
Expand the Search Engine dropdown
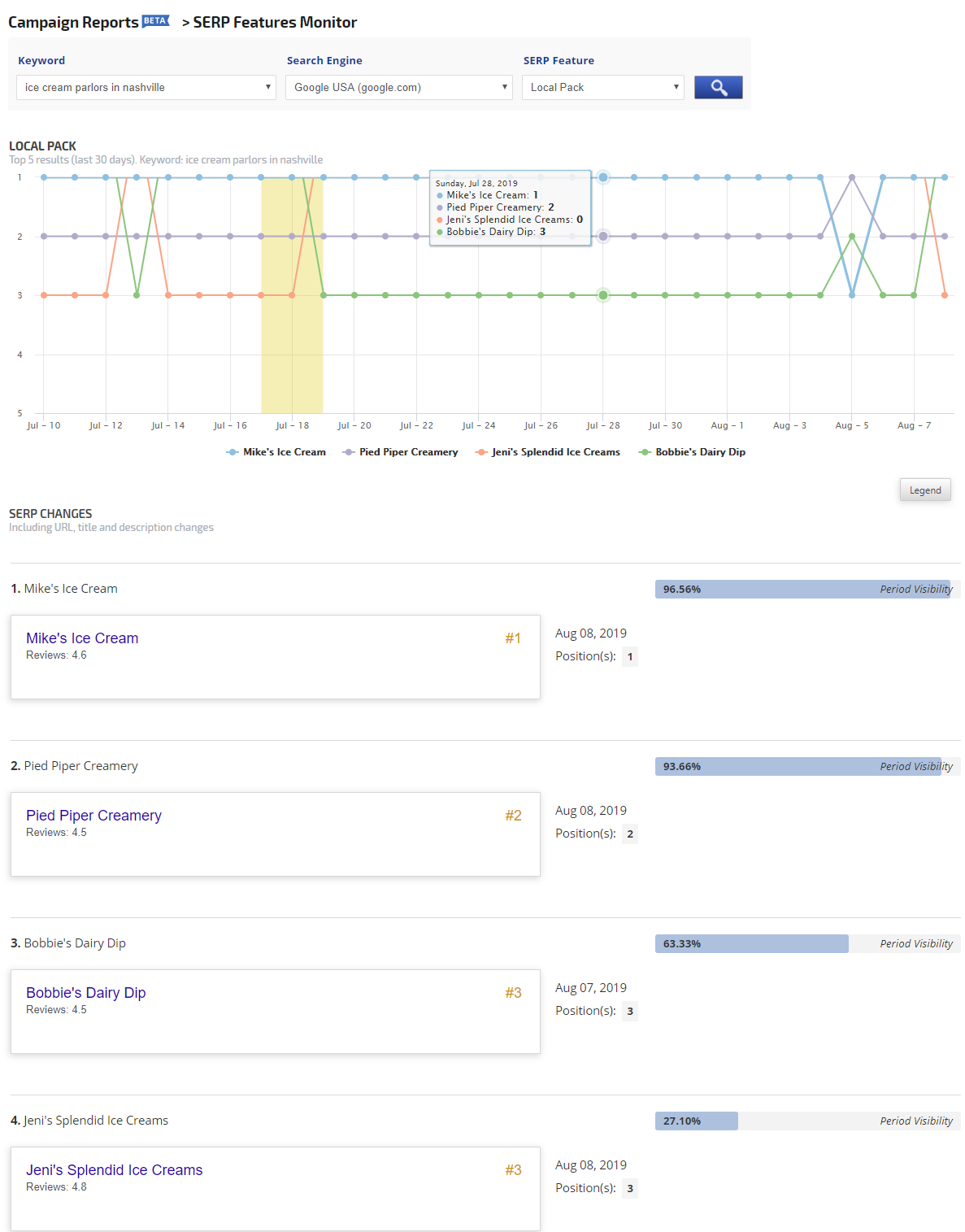398,87
